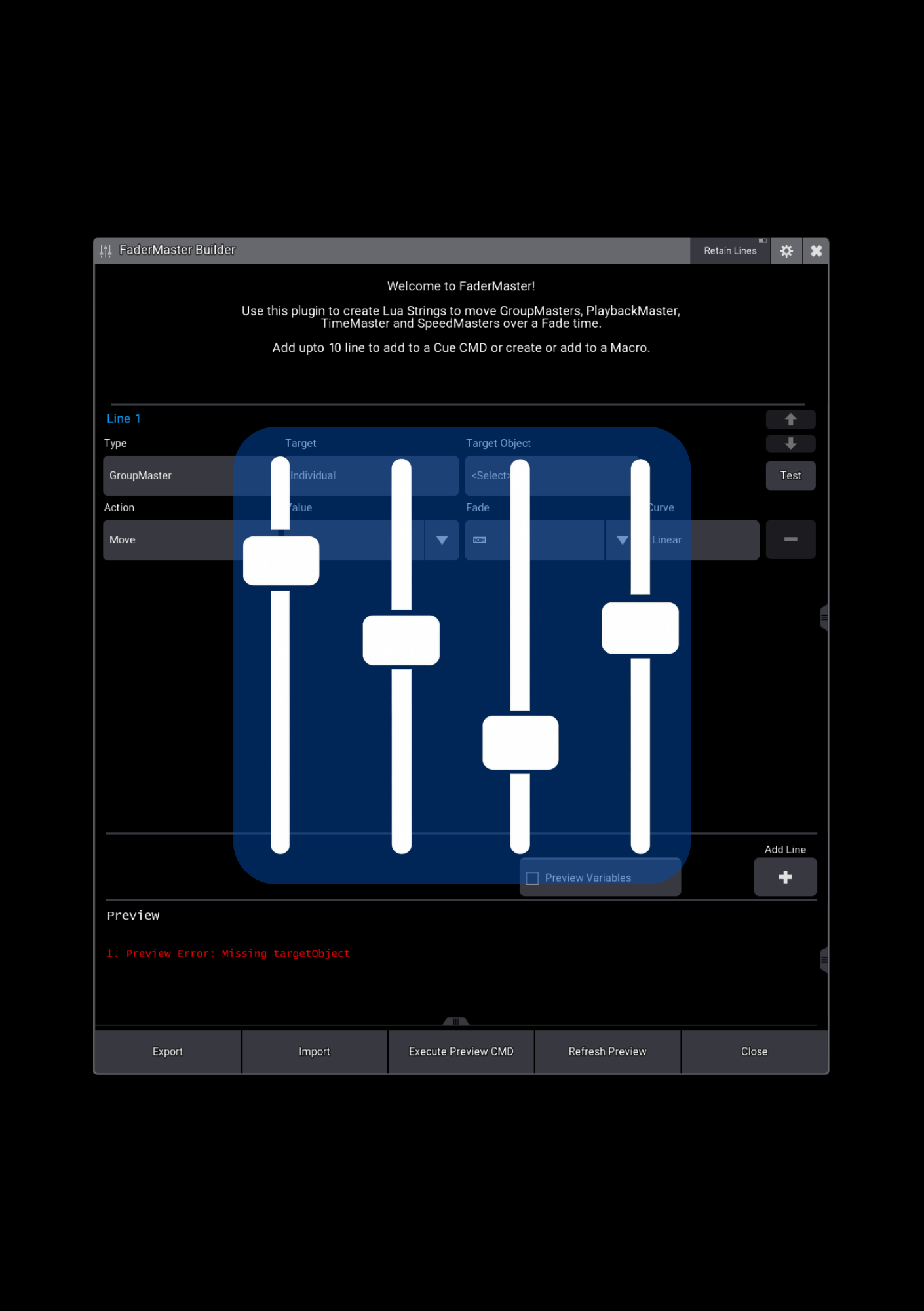Viewport: 924px width, 1311px height.
Task: Toggle the Retain Lines option
Action: click(730, 251)
